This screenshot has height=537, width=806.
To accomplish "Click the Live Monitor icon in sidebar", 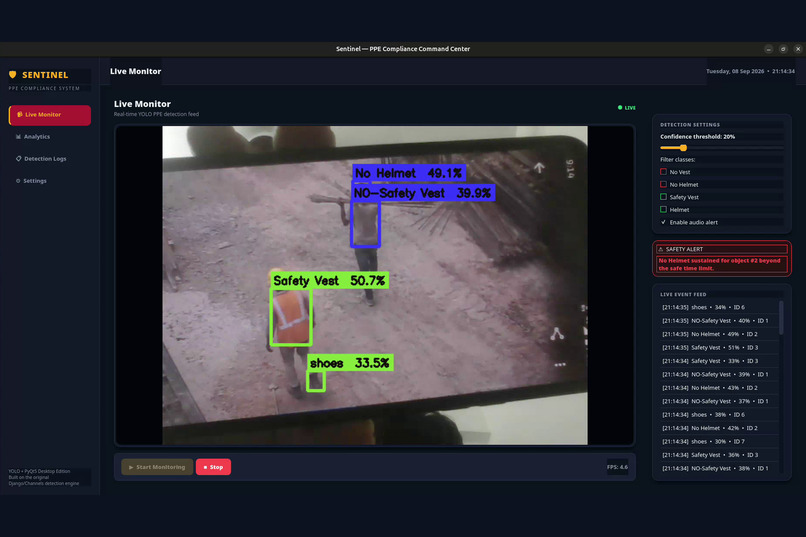I will coord(20,115).
